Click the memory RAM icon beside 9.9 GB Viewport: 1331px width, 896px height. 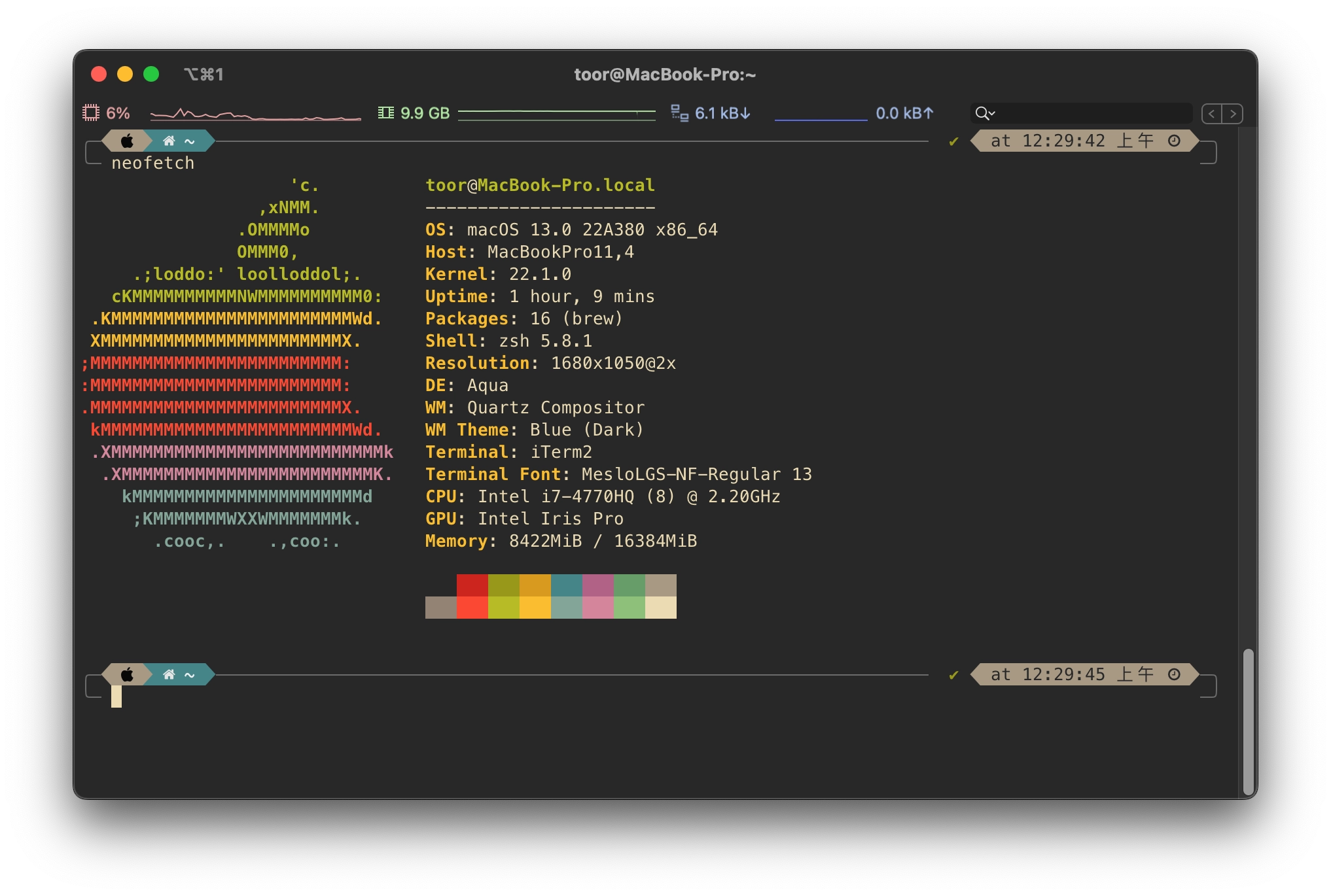click(386, 112)
